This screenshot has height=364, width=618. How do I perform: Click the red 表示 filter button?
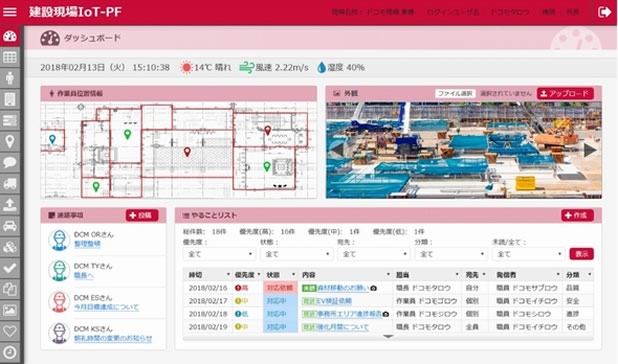[581, 254]
